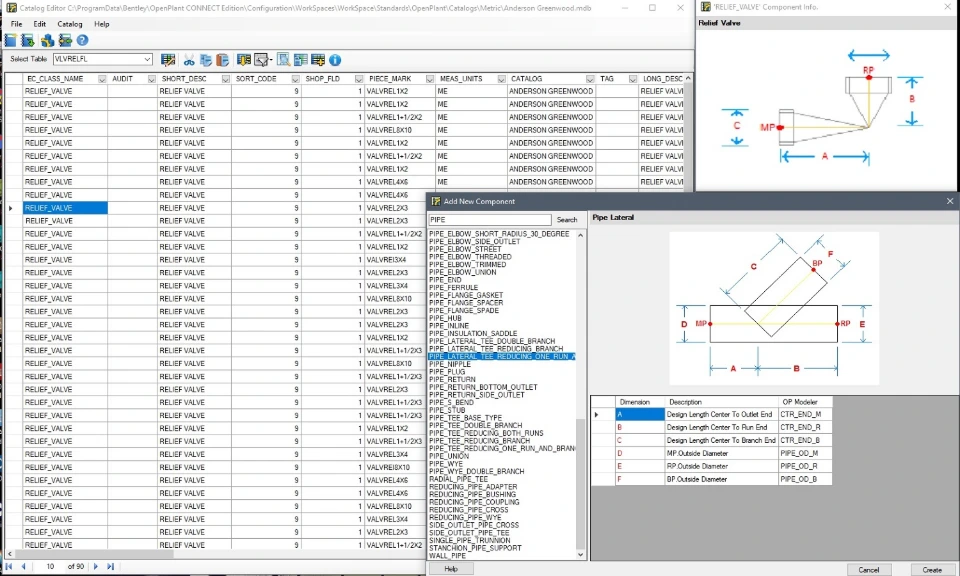Click the Create button
Image resolution: width=960 pixels, height=576 pixels.
click(x=931, y=569)
